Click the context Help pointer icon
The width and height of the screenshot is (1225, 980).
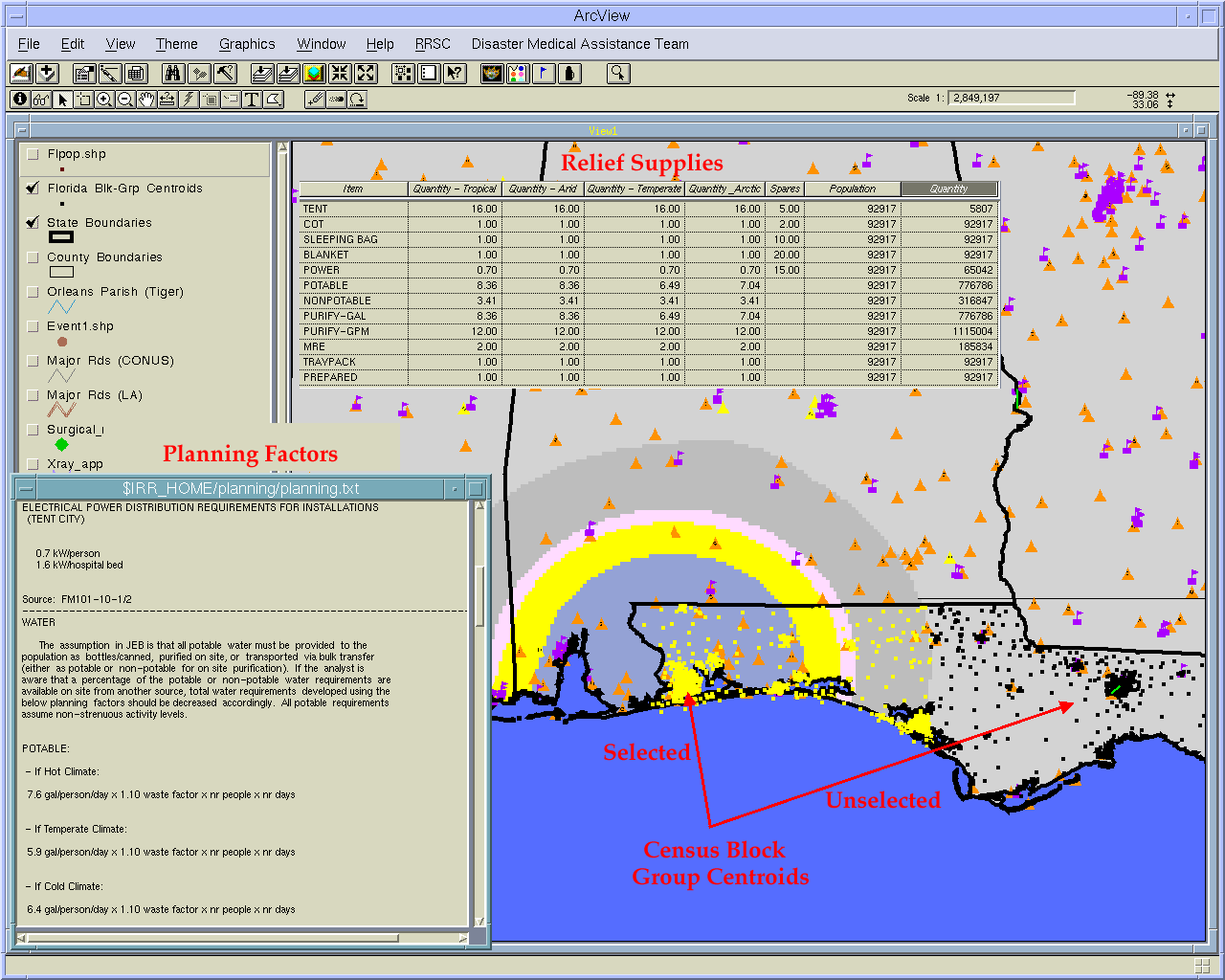455,74
